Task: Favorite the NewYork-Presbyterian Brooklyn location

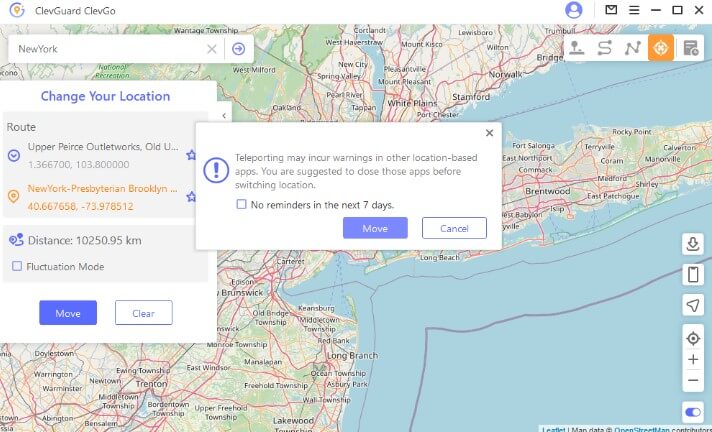Action: point(192,197)
